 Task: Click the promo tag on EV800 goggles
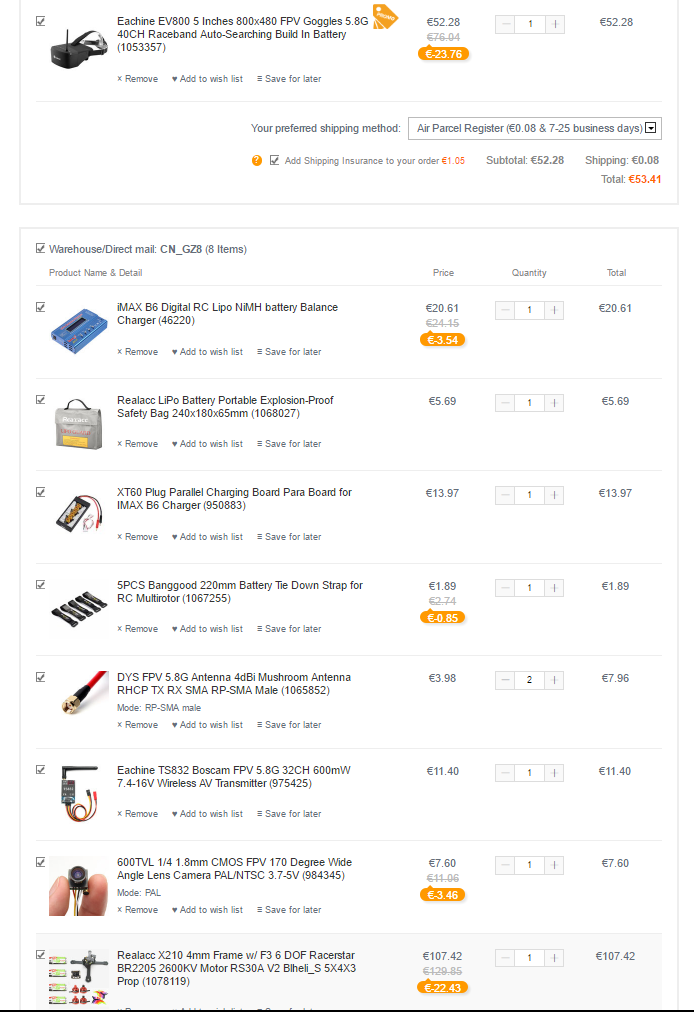[x=385, y=17]
